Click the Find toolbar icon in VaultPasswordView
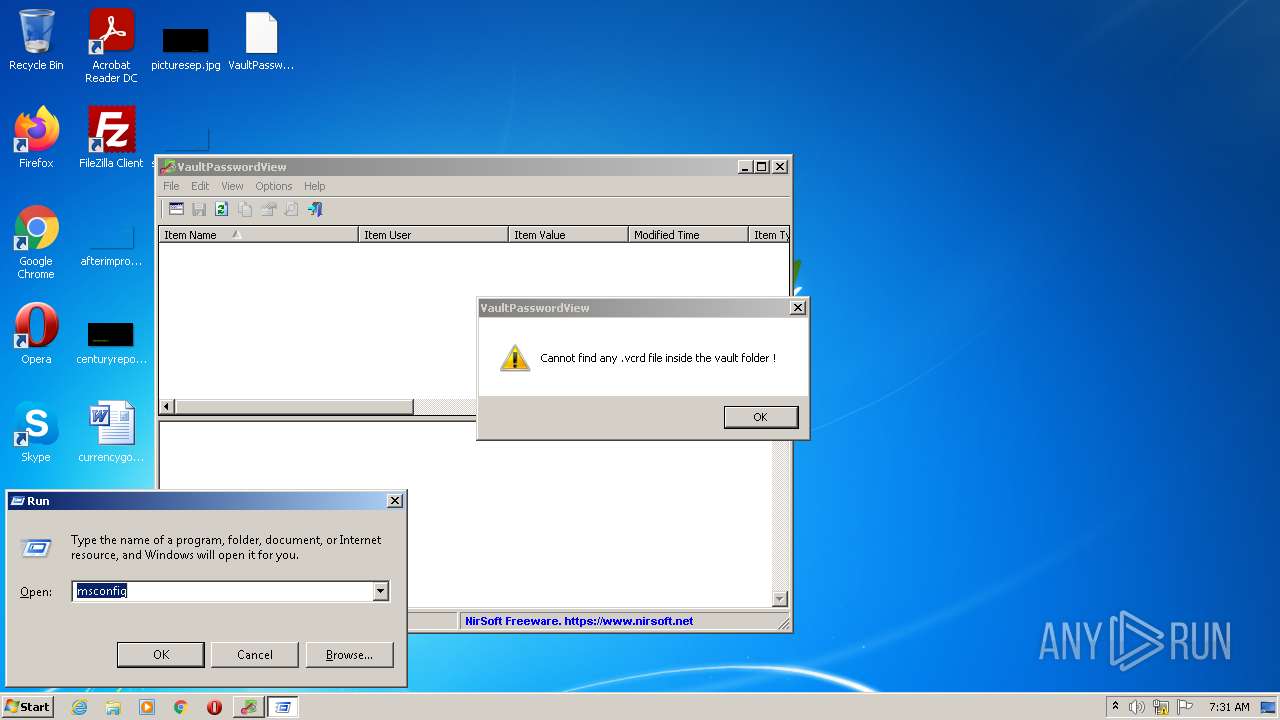 291,209
